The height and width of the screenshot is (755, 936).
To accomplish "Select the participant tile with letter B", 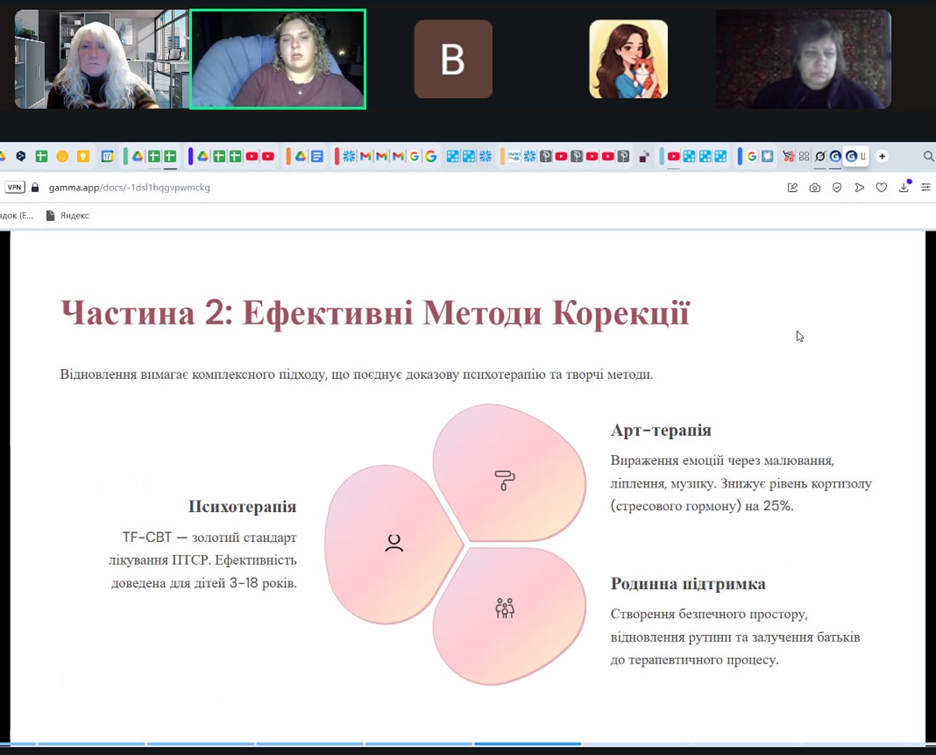I will (x=453, y=59).
